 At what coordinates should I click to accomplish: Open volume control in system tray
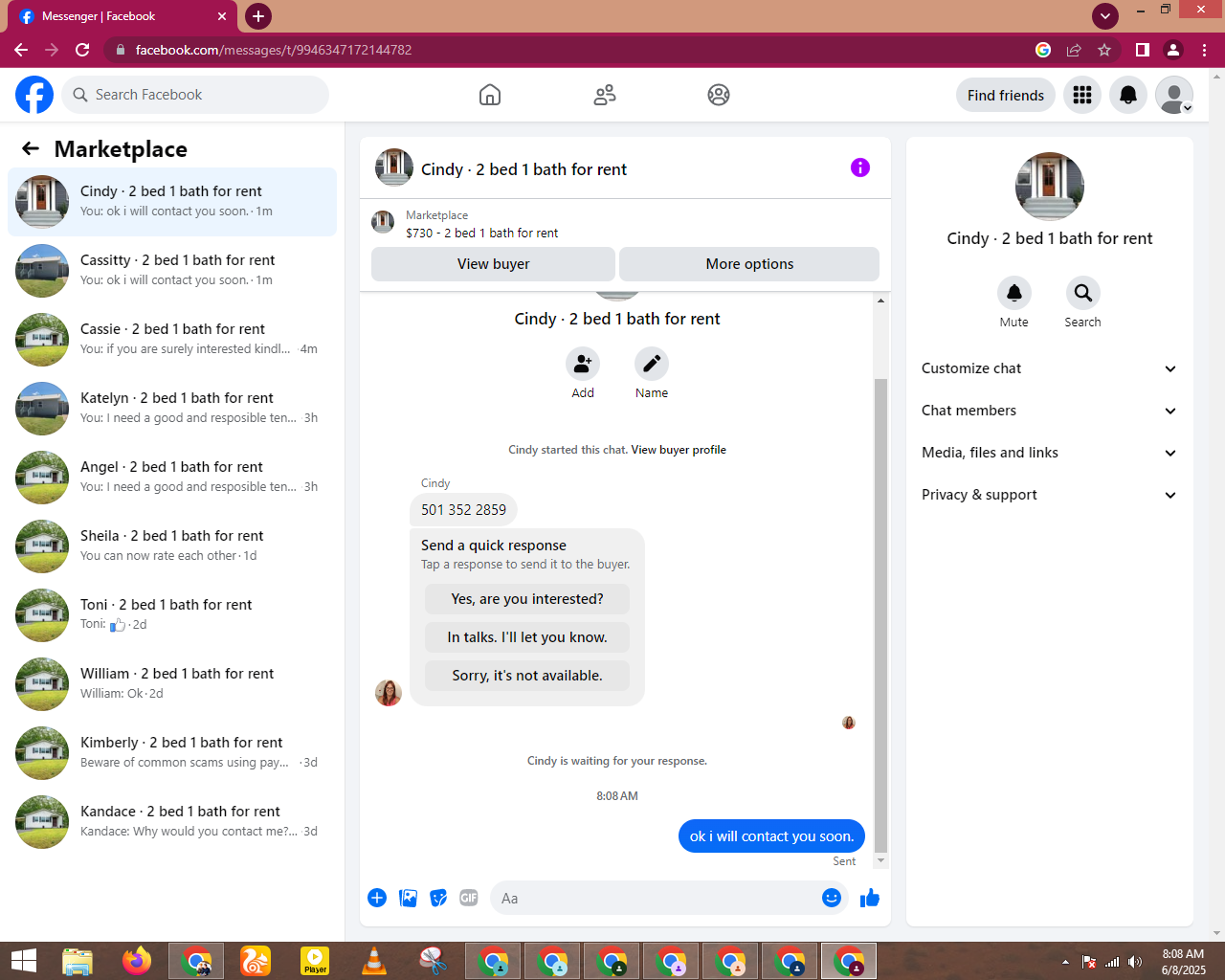pos(1135,962)
